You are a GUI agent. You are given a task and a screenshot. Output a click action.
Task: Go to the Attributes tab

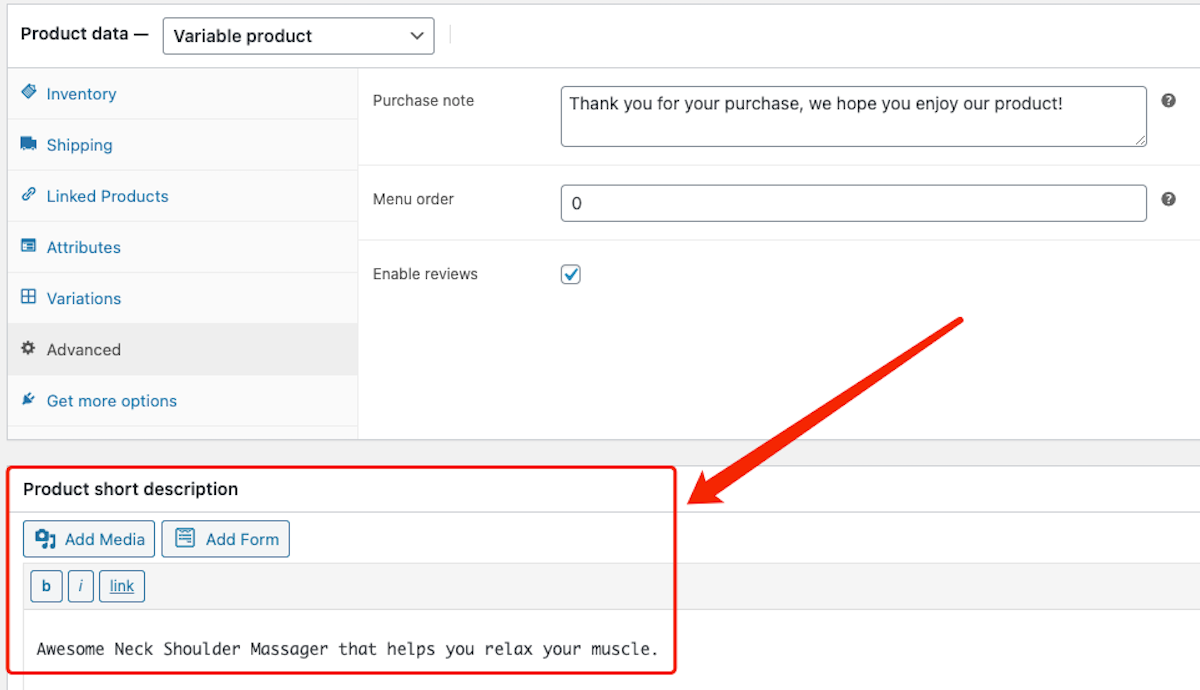[182, 247]
